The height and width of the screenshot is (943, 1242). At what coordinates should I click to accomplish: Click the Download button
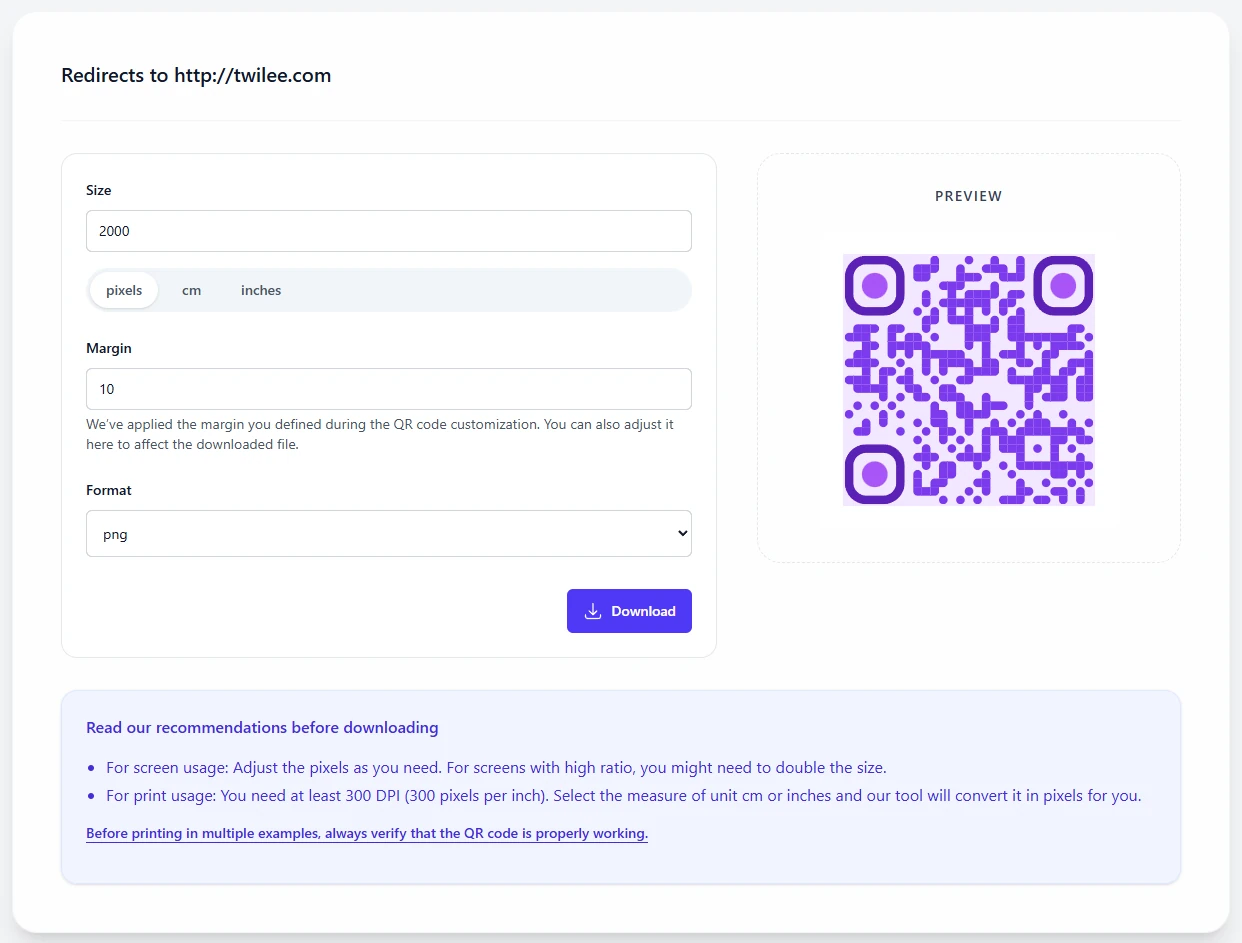tap(629, 611)
